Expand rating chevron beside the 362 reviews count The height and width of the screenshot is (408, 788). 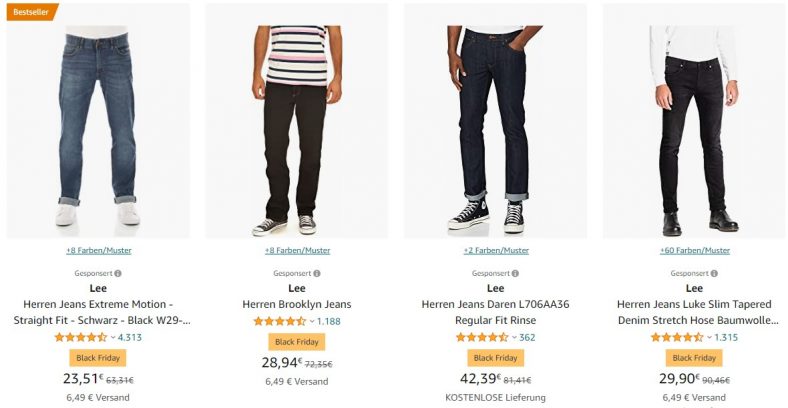[515, 338]
